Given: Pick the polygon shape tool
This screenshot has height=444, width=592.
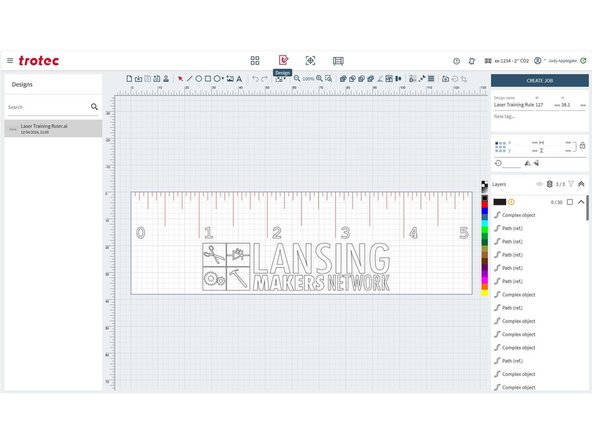Looking at the screenshot, I should 217,79.
